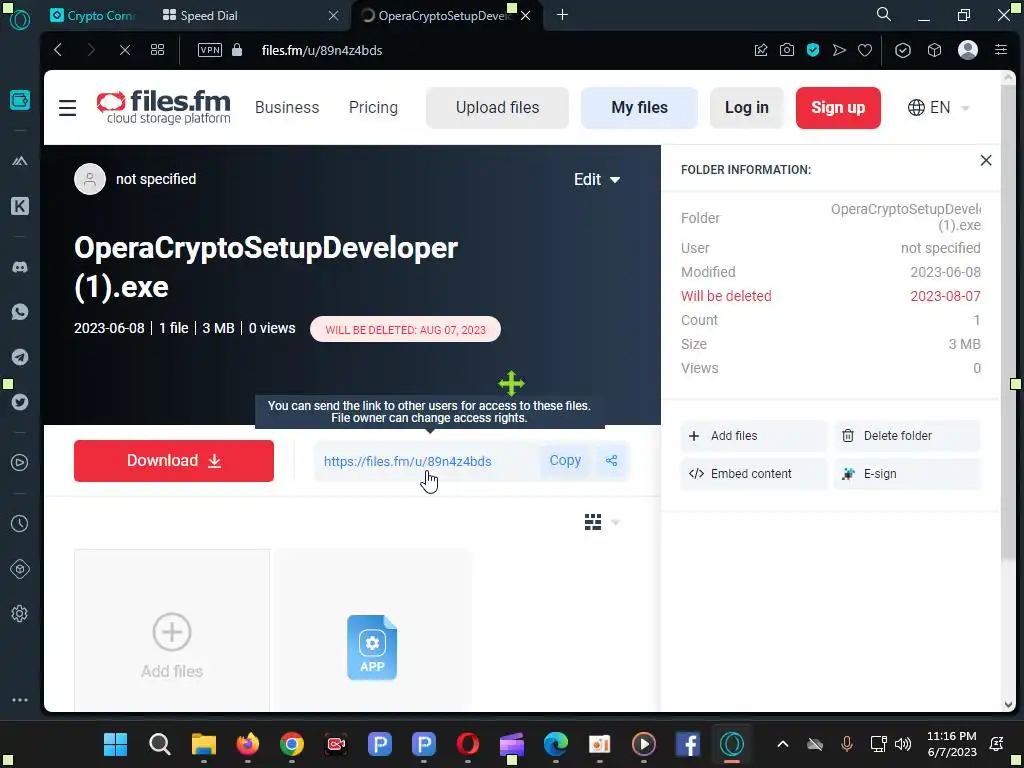This screenshot has height=768, width=1024.
Task: Click Sign up button
Action: pos(838,107)
